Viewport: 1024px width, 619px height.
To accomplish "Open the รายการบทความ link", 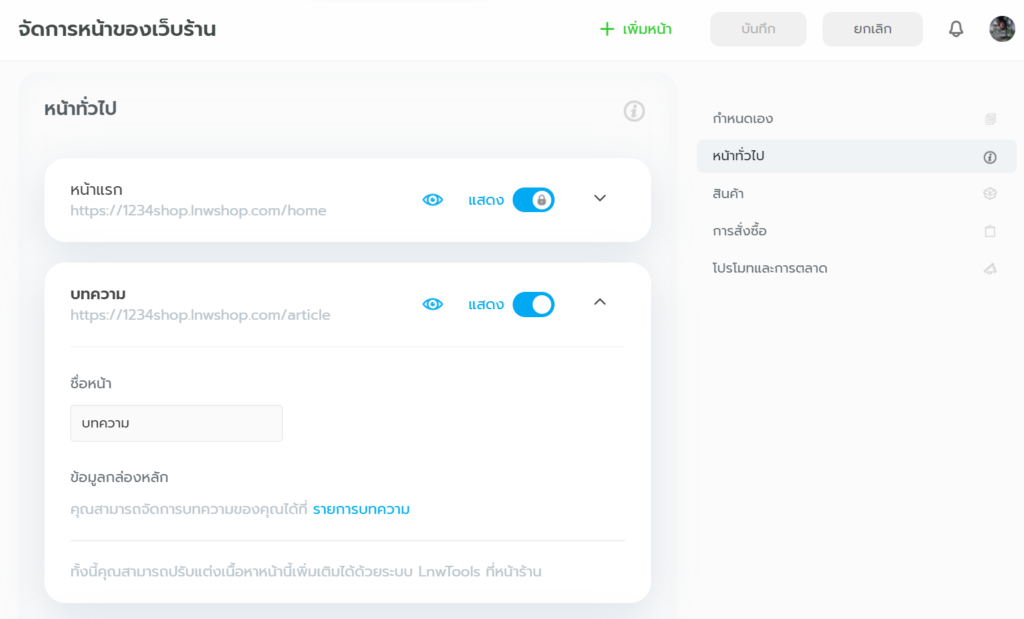I will [x=361, y=510].
